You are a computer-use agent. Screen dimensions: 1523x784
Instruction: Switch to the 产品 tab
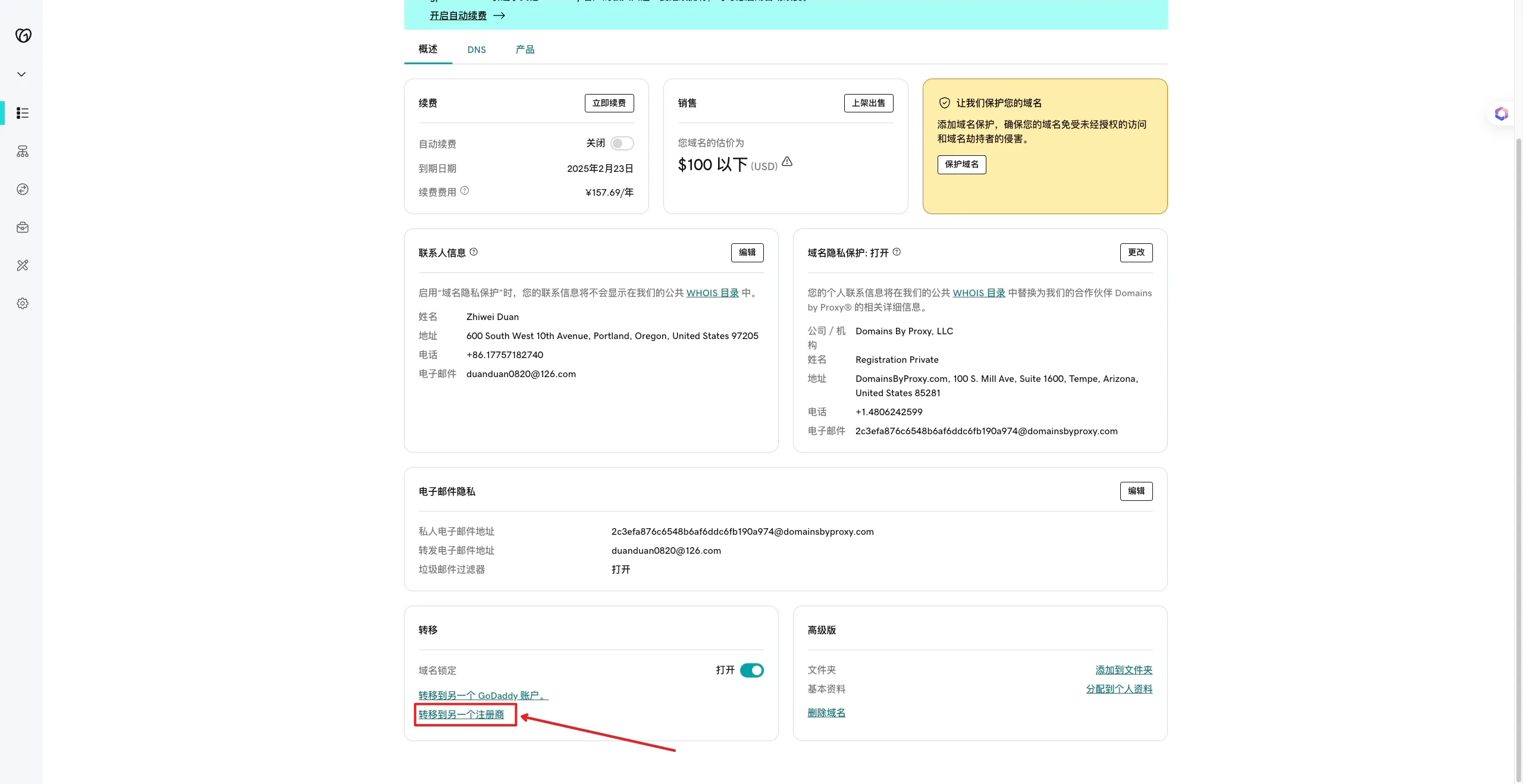tap(525, 50)
